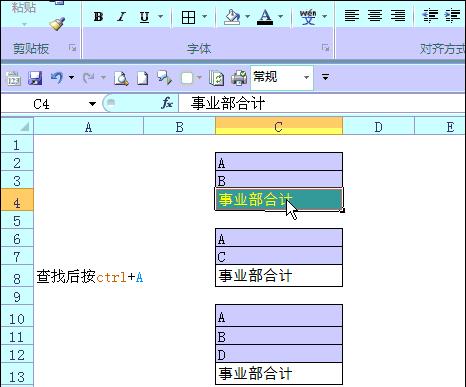
Task: Click the Save floppy disk icon
Action: 35,78
